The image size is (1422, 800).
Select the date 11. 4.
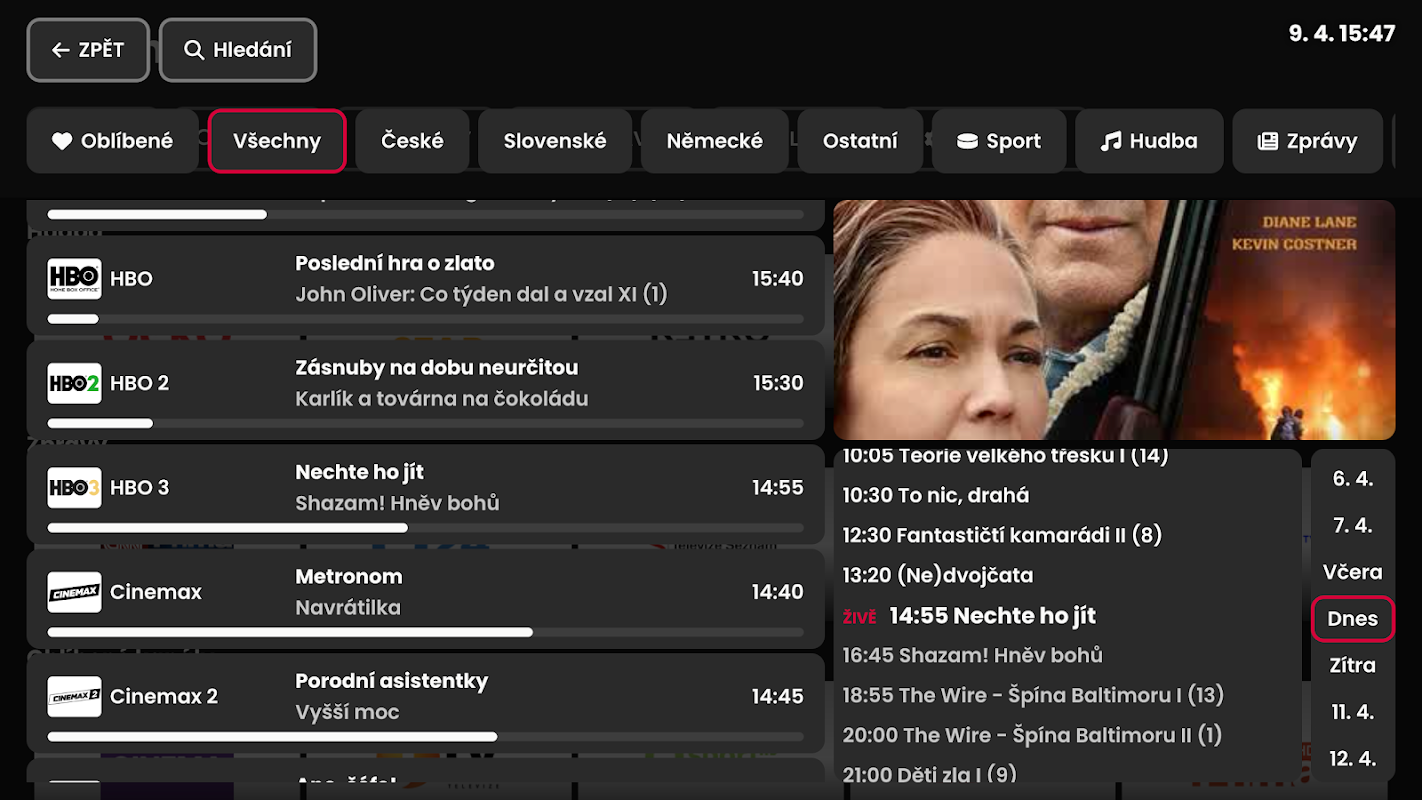[1352, 712]
